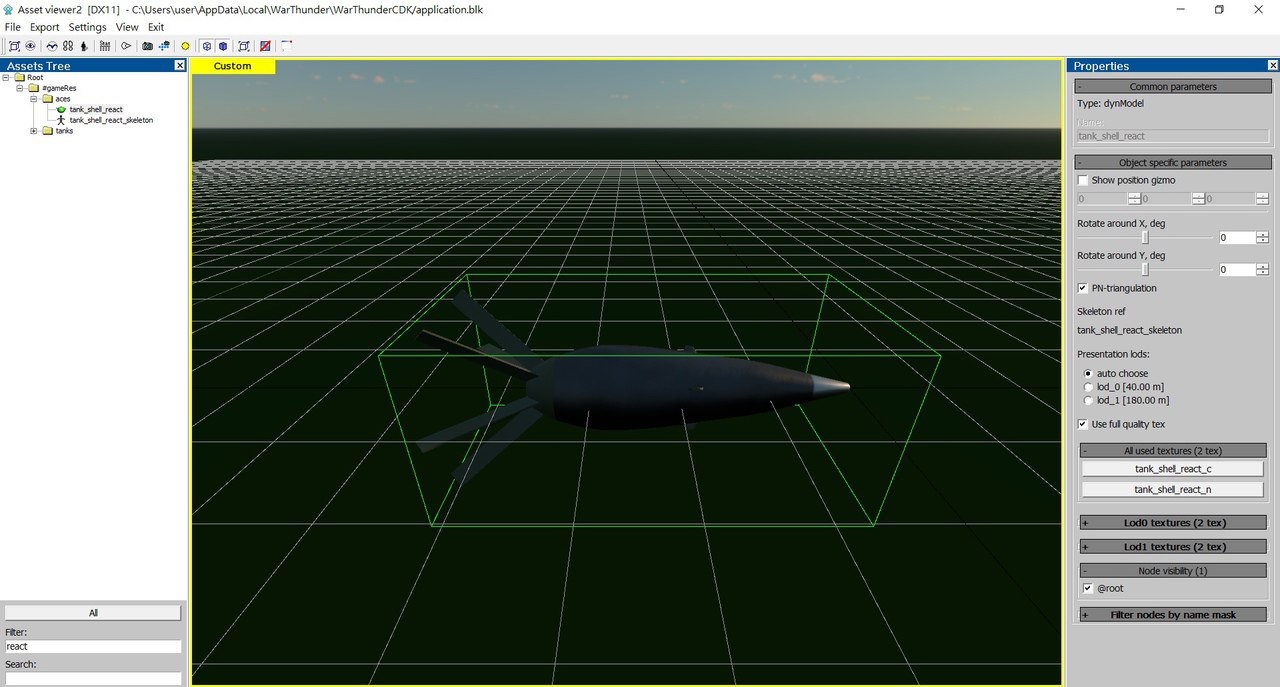This screenshot has width=1280, height=687.
Task: Uncheck the Use full quality tex checkbox
Action: (1083, 424)
